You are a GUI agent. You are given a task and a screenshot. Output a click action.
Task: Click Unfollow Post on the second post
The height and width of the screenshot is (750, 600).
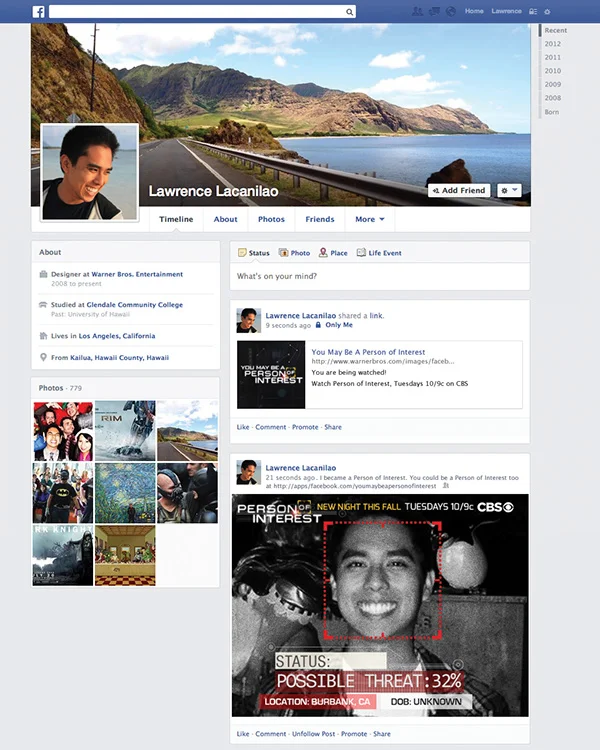313,734
